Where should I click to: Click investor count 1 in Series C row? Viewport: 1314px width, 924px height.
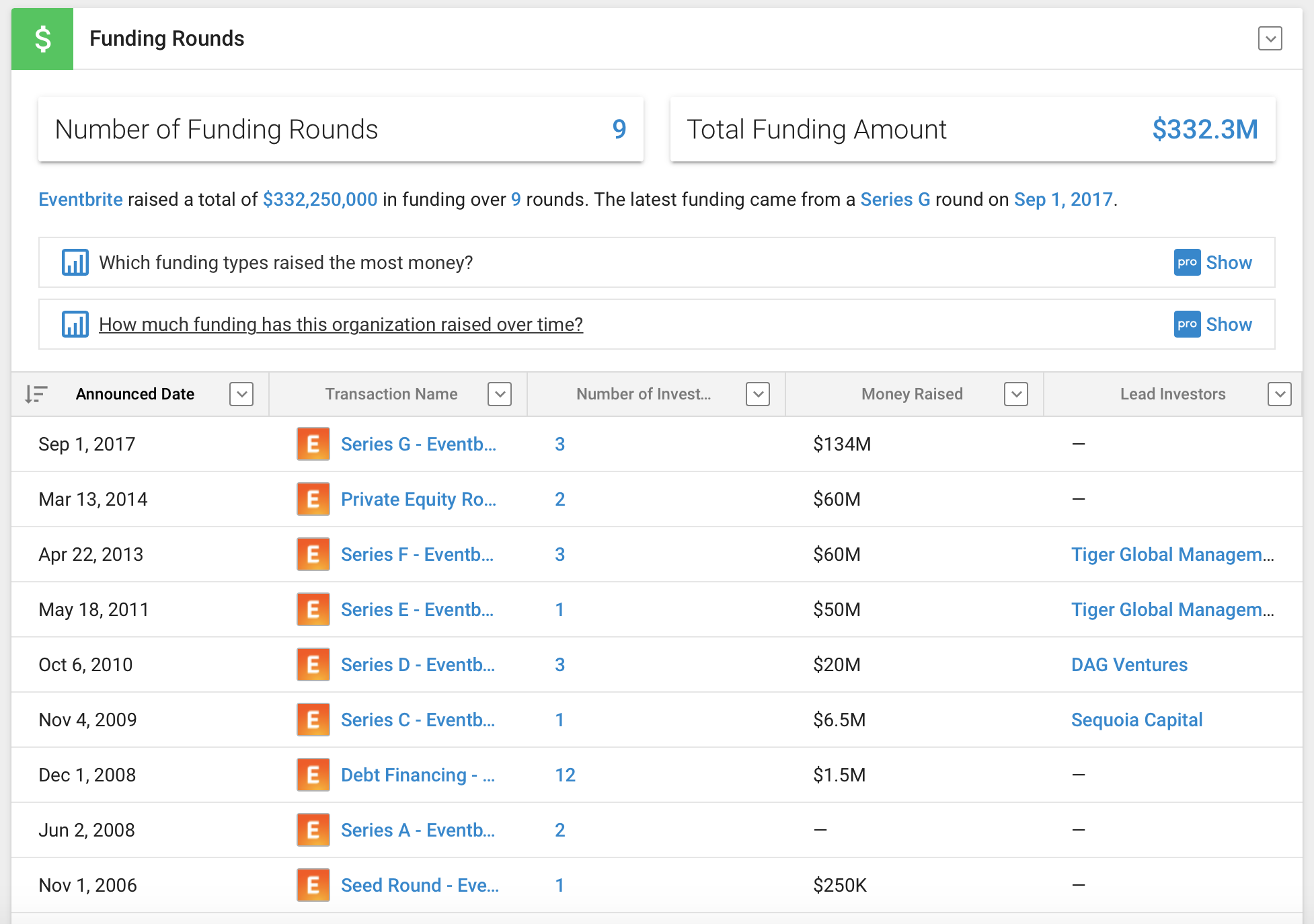[559, 720]
